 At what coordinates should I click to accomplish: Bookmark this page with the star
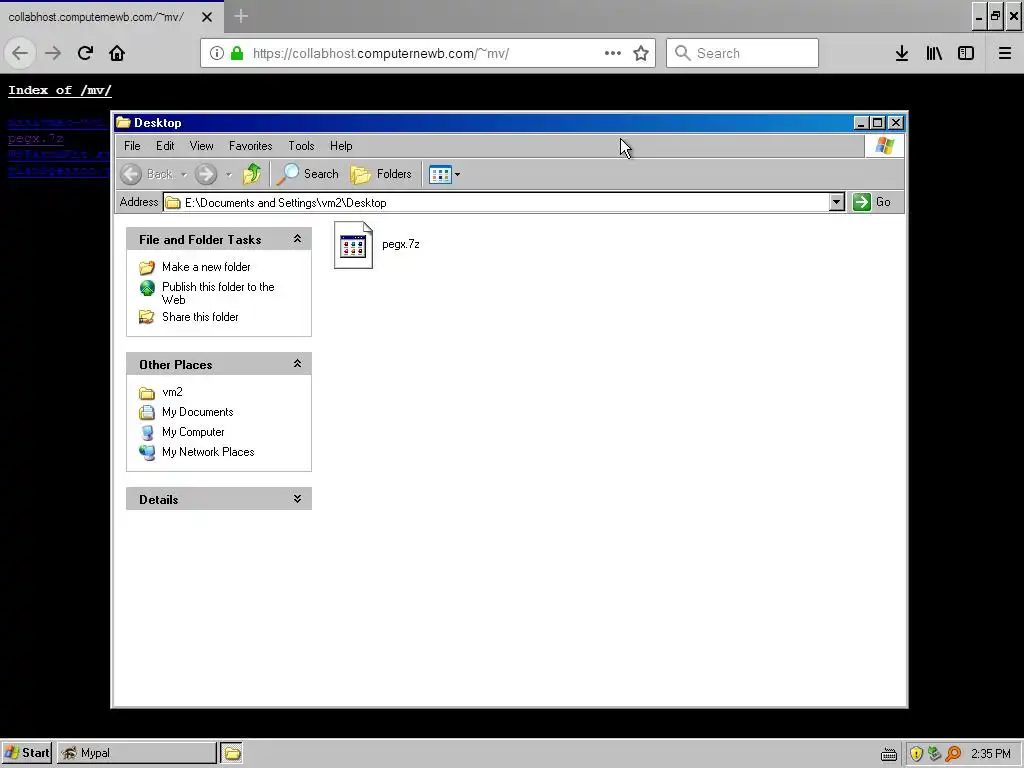coord(641,53)
